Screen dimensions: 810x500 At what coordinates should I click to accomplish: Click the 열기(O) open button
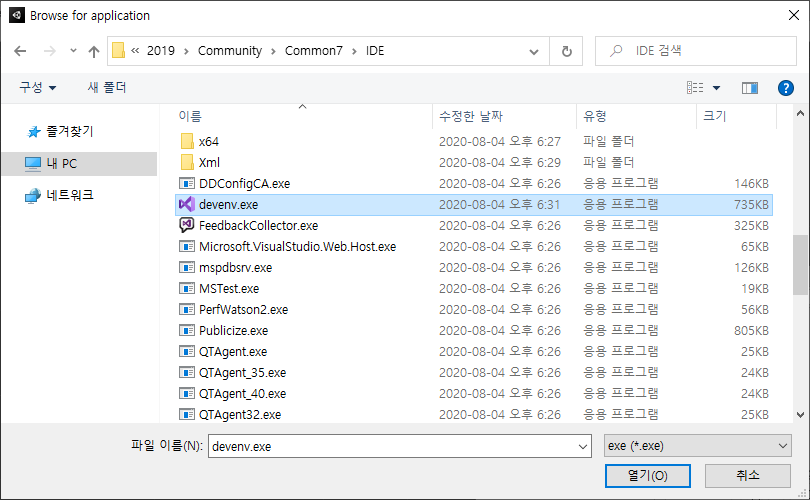point(647,475)
